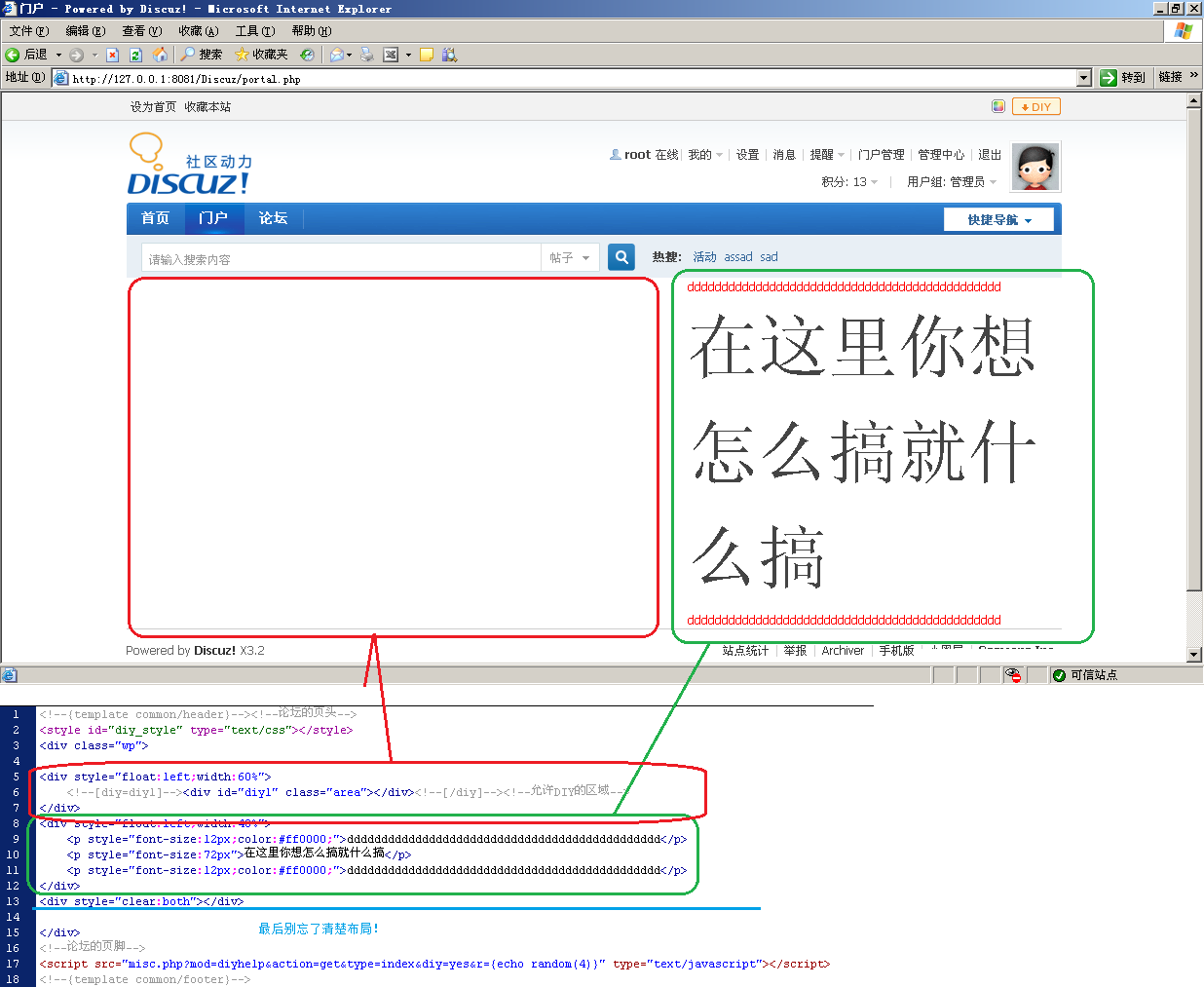This screenshot has height=987, width=1204.
Task: Click the Discuz! footer link
Action: [x=214, y=651]
